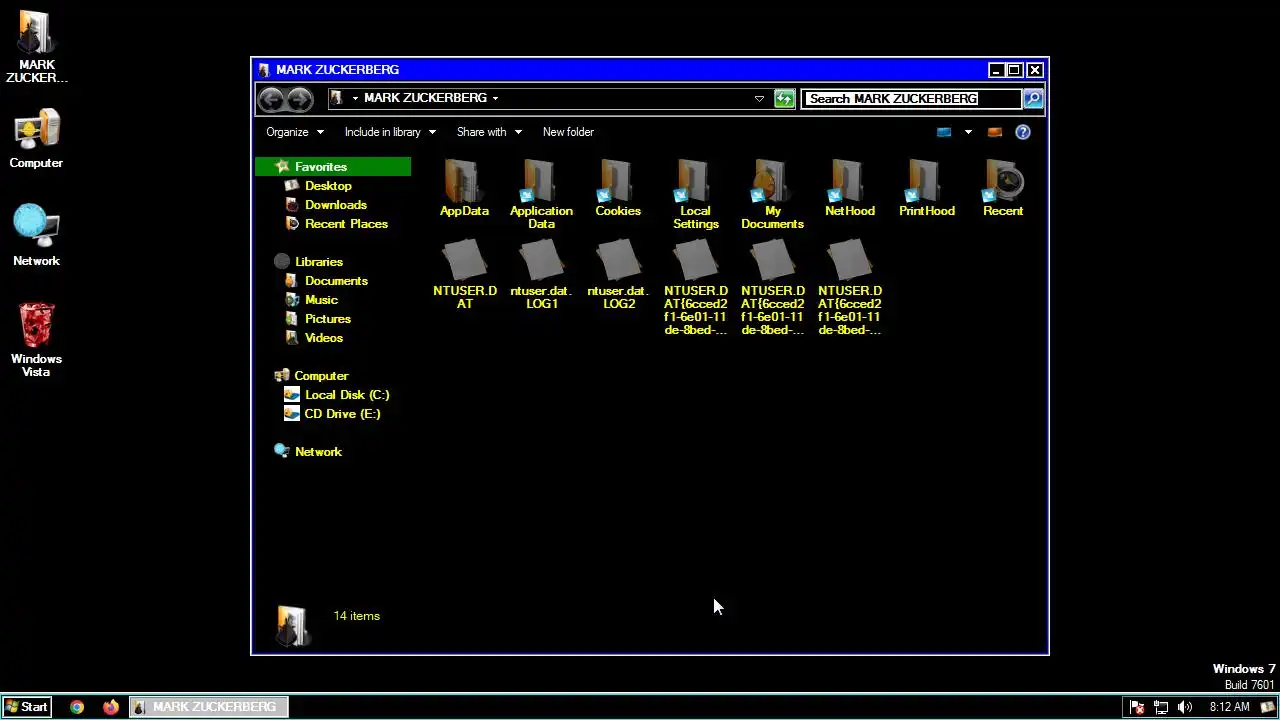Expand the breadcrumb root arrow before MARK ZUCKERBERG
This screenshot has height=720, width=1280.
coord(355,98)
